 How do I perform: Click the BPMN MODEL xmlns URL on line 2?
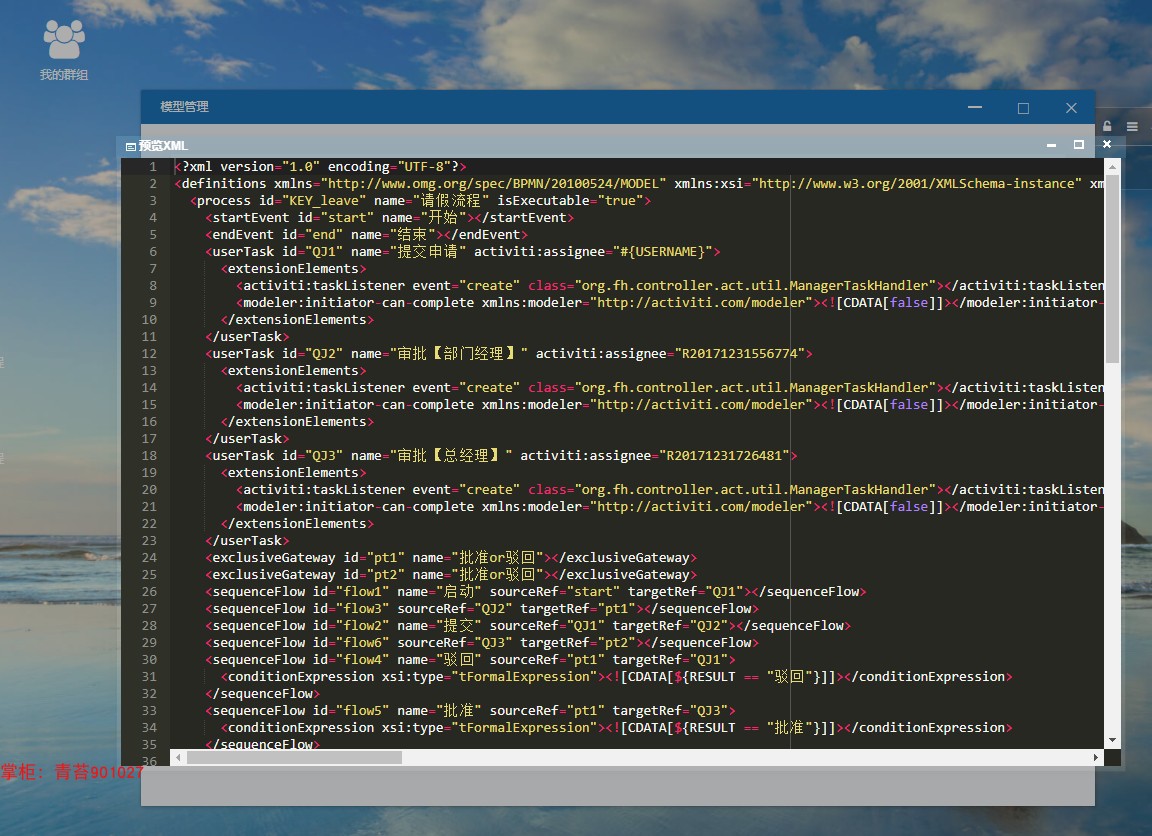pos(493,184)
